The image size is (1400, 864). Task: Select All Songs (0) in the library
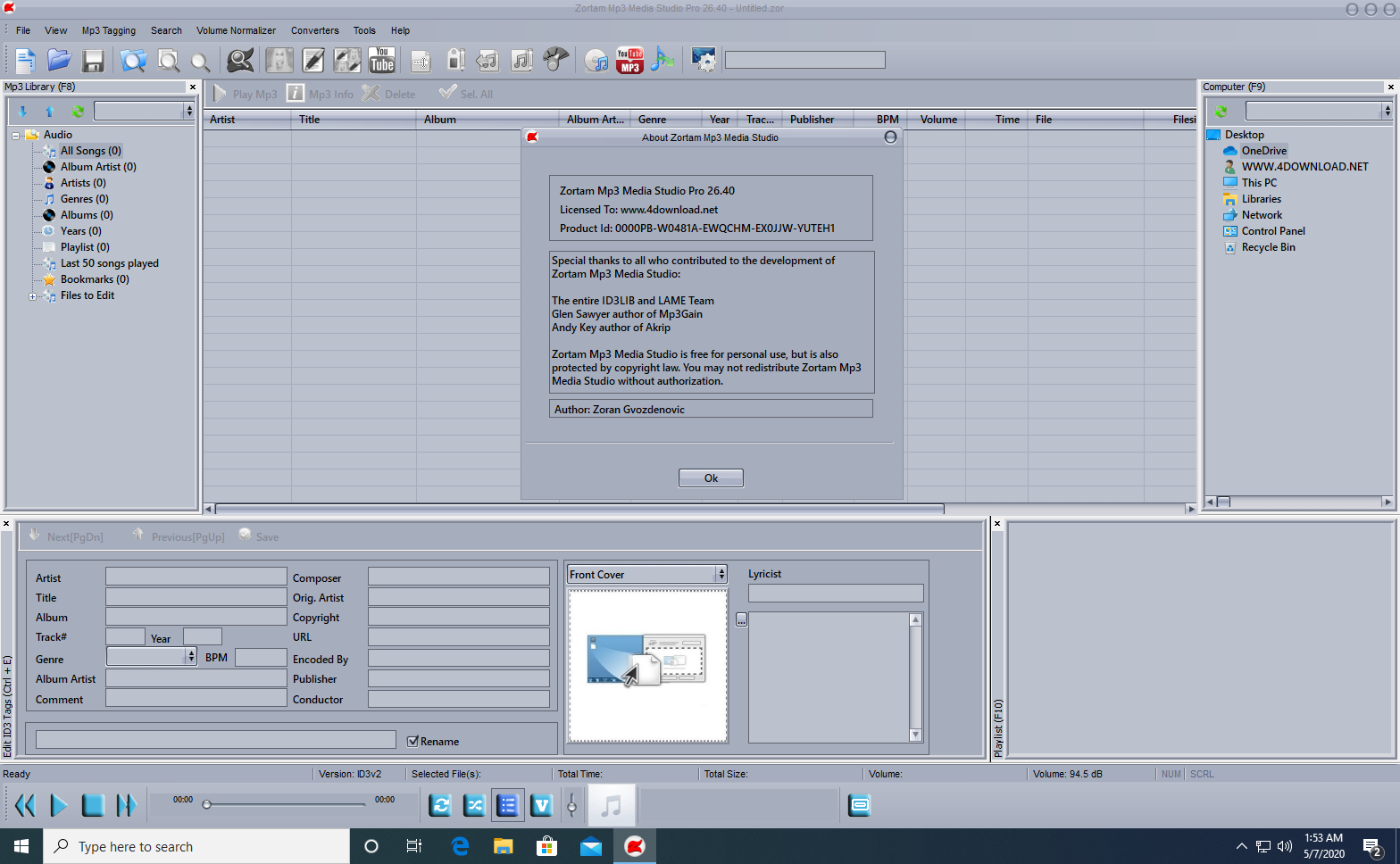[x=91, y=151]
